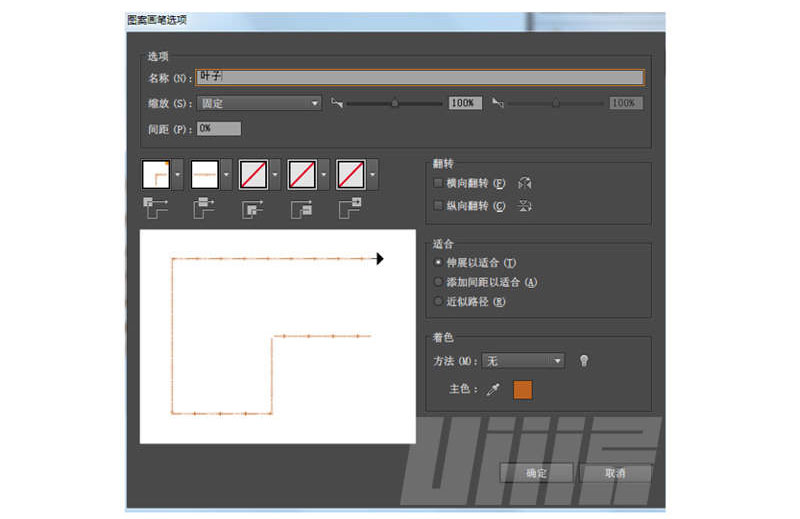Select 添加间距以适合 radio option
Viewport: 800px width, 519px height.
point(438,282)
